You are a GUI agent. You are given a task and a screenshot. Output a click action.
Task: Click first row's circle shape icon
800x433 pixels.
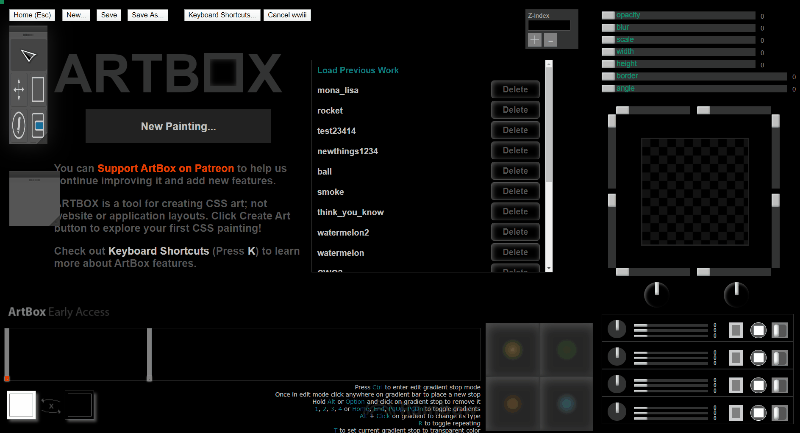758,330
